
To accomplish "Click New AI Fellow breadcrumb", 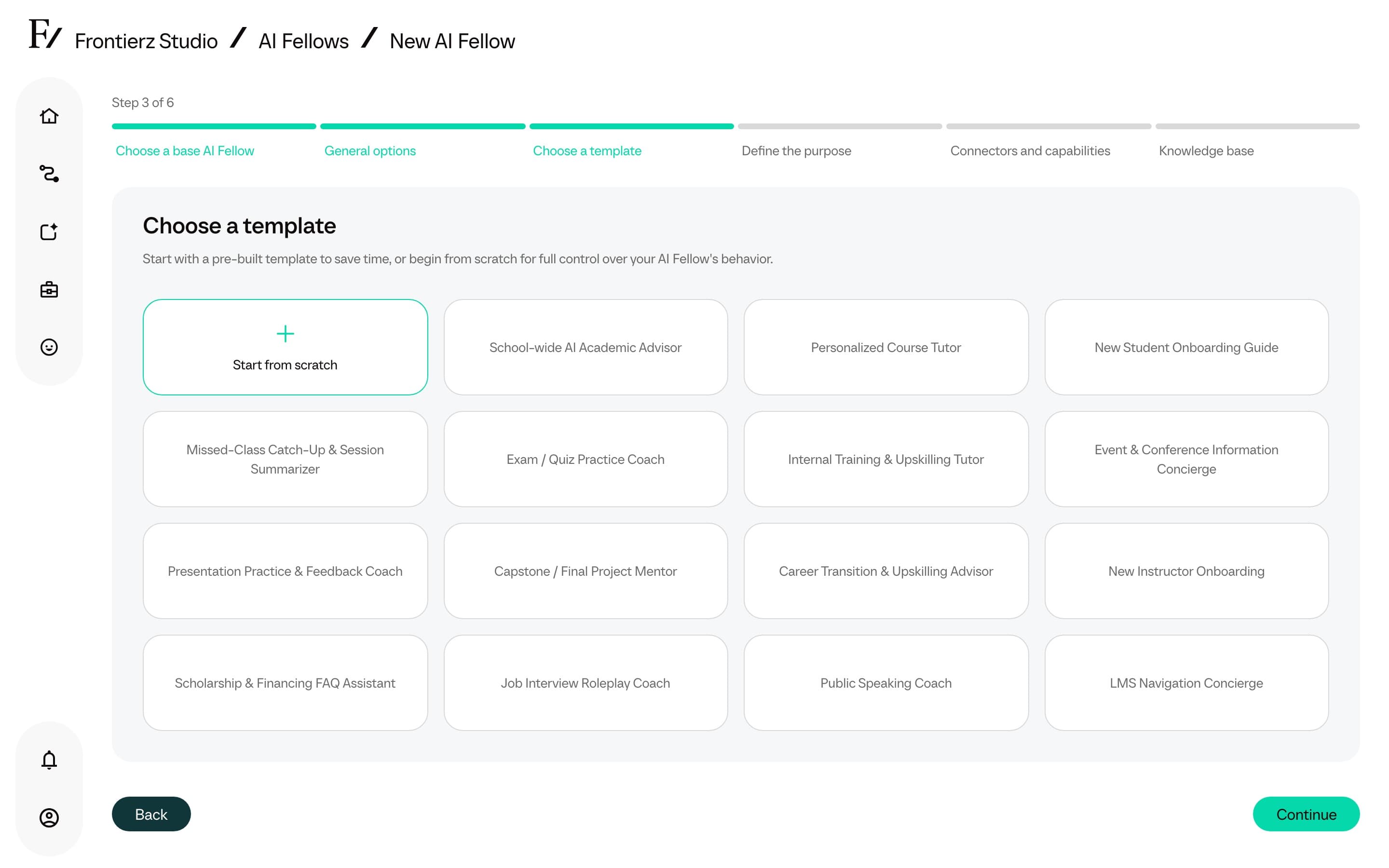I will 452,41.
